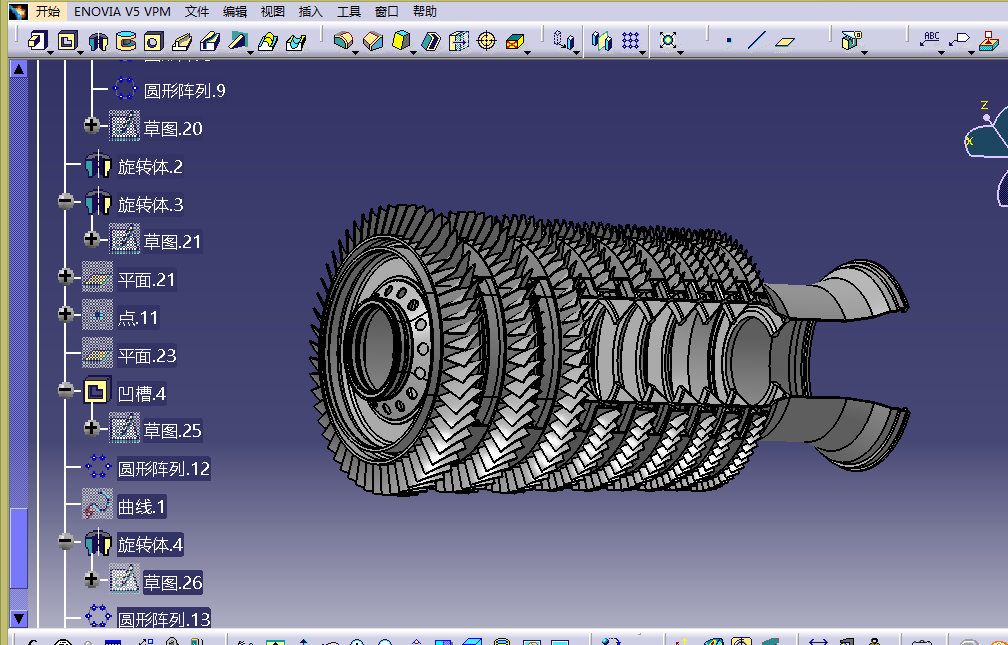Viewport: 1008px width, 645px height.
Task: Select the Removed Multi-sections Solid tool
Action: pos(296,41)
